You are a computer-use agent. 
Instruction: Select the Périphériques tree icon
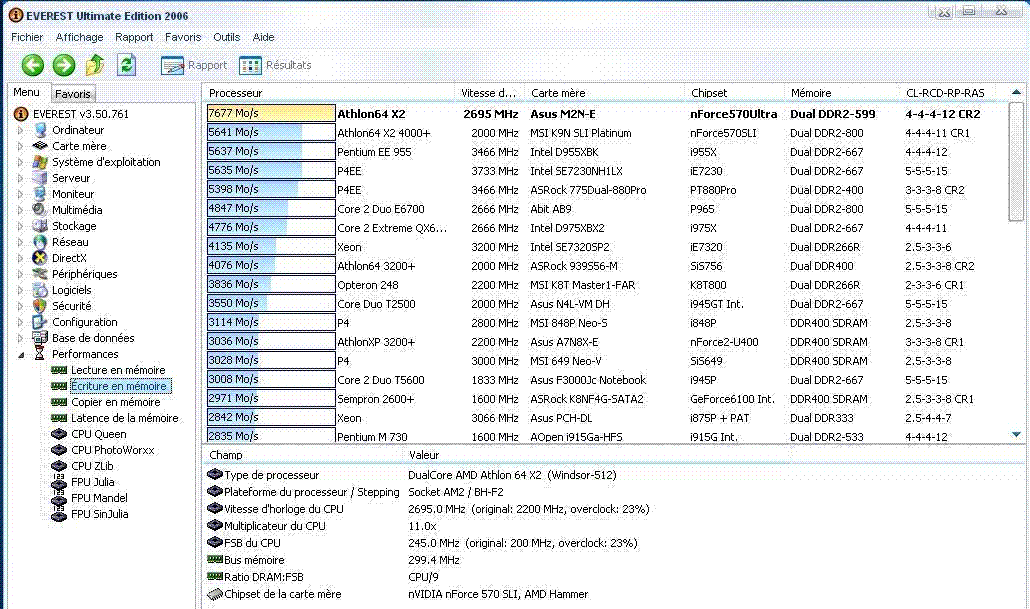tap(40, 274)
